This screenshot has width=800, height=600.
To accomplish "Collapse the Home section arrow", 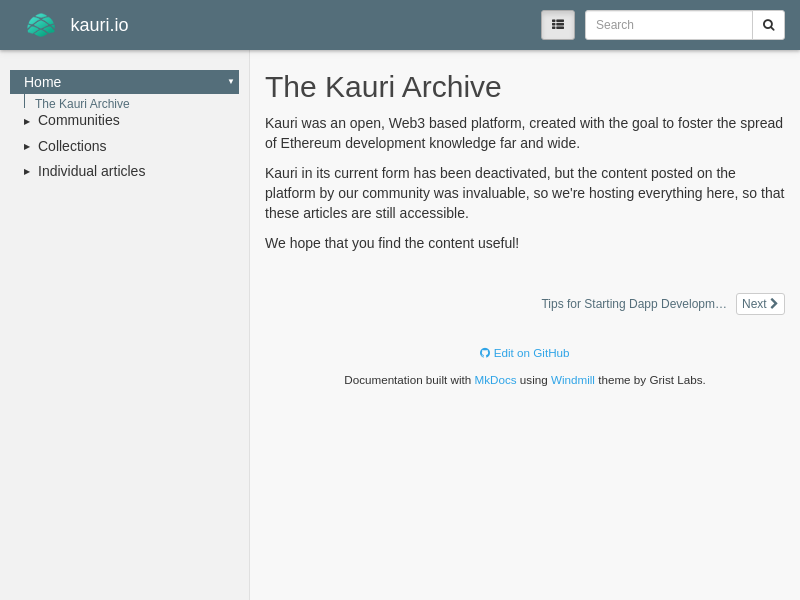I will (230, 82).
